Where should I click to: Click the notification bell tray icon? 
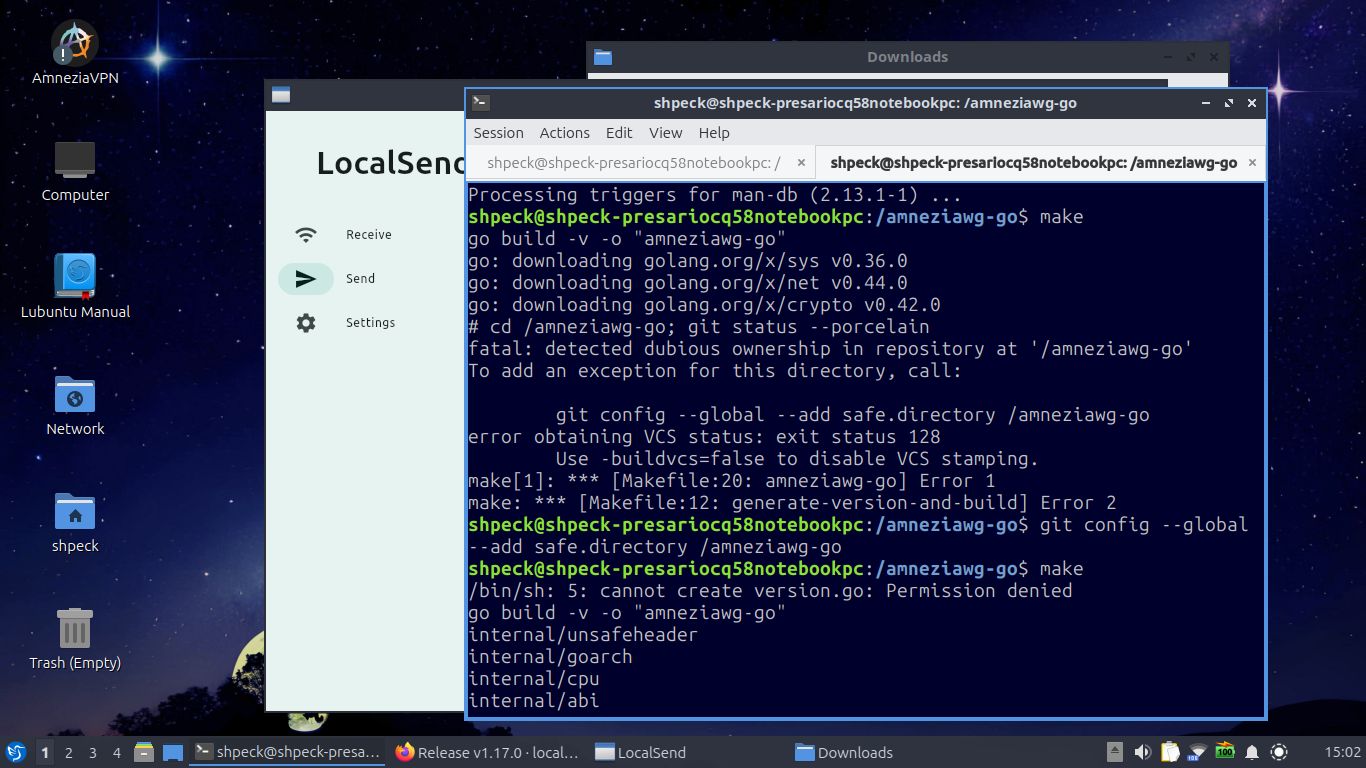pyautogui.click(x=1252, y=752)
